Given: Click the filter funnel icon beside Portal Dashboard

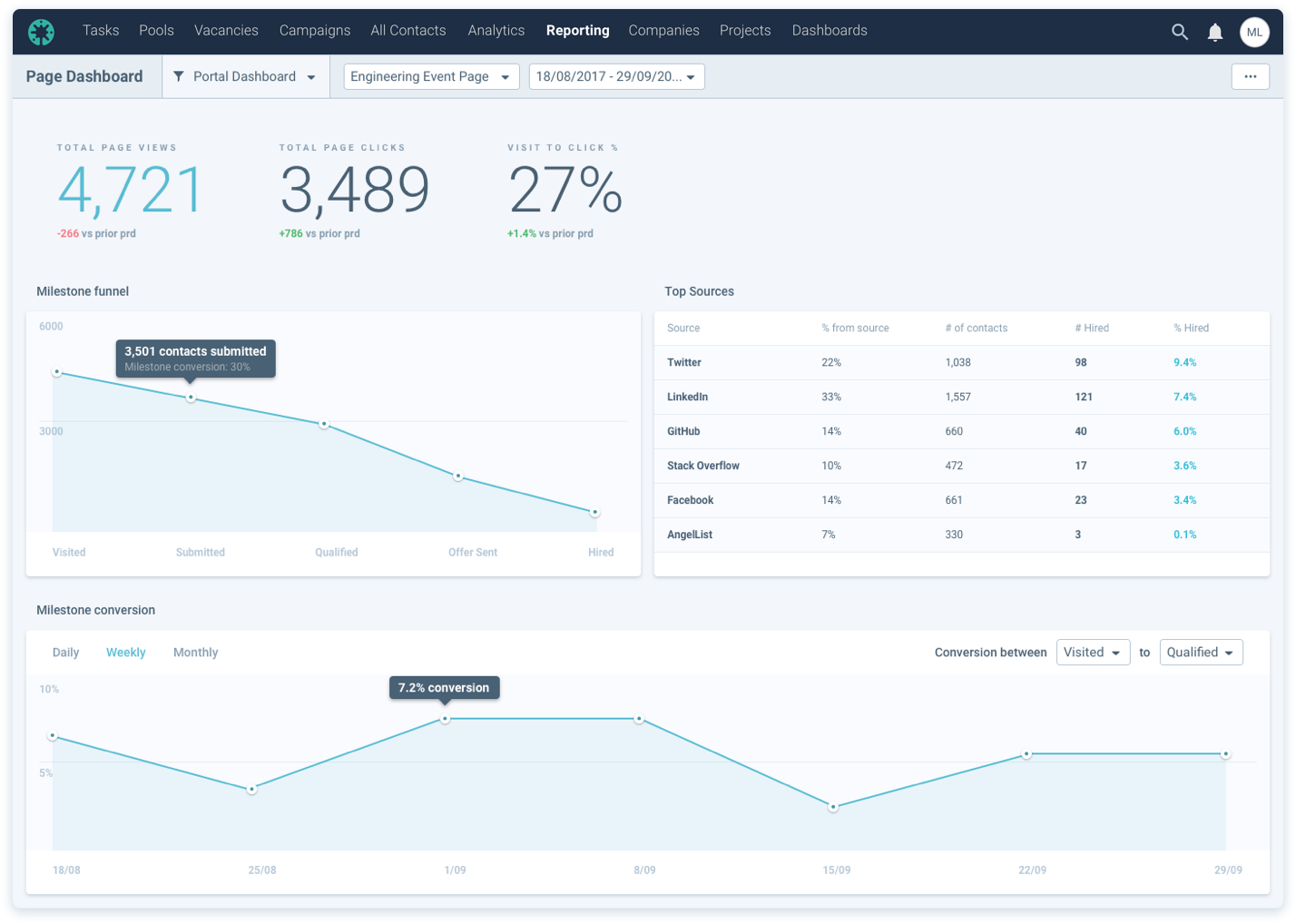Looking at the screenshot, I should pyautogui.click(x=178, y=76).
